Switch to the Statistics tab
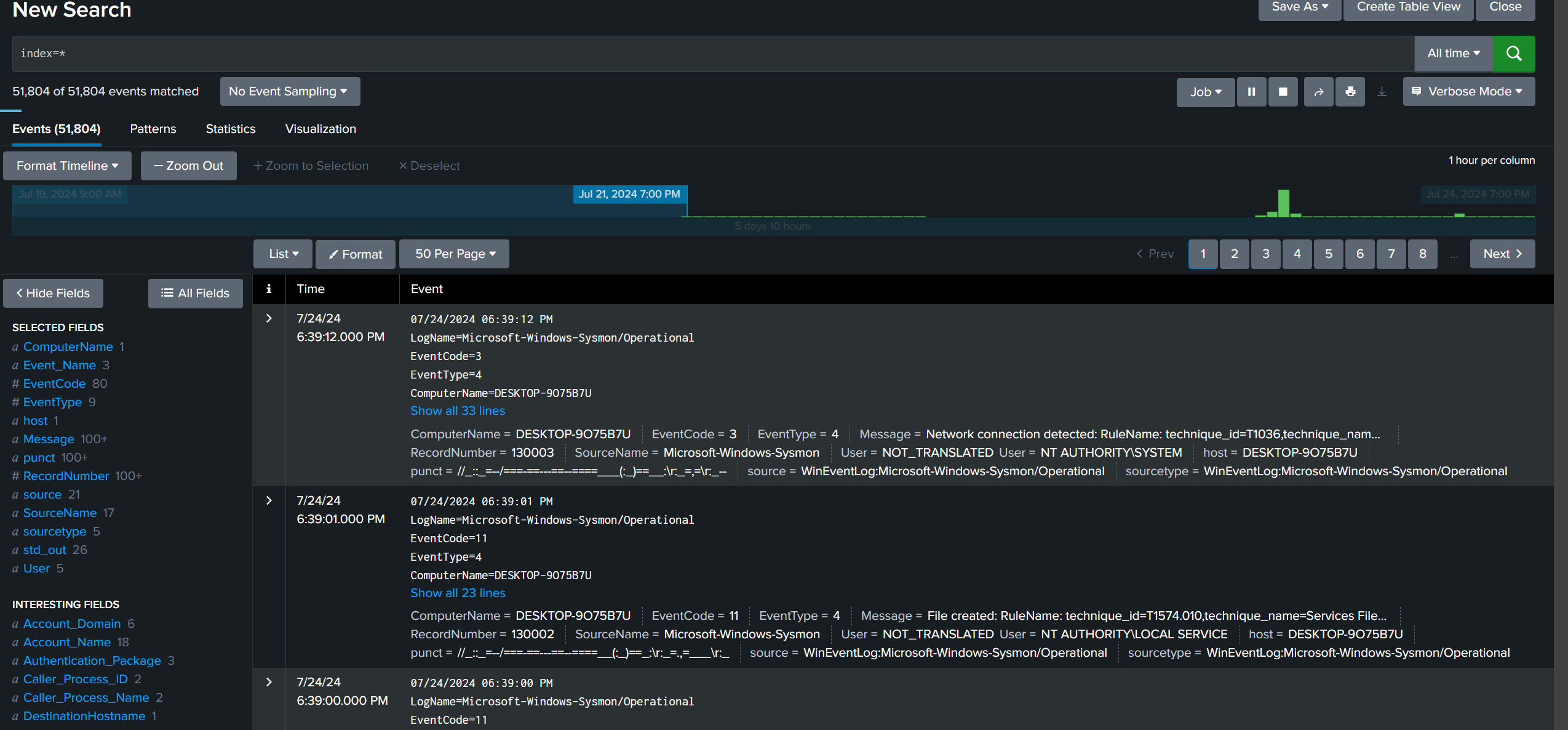 pos(231,129)
